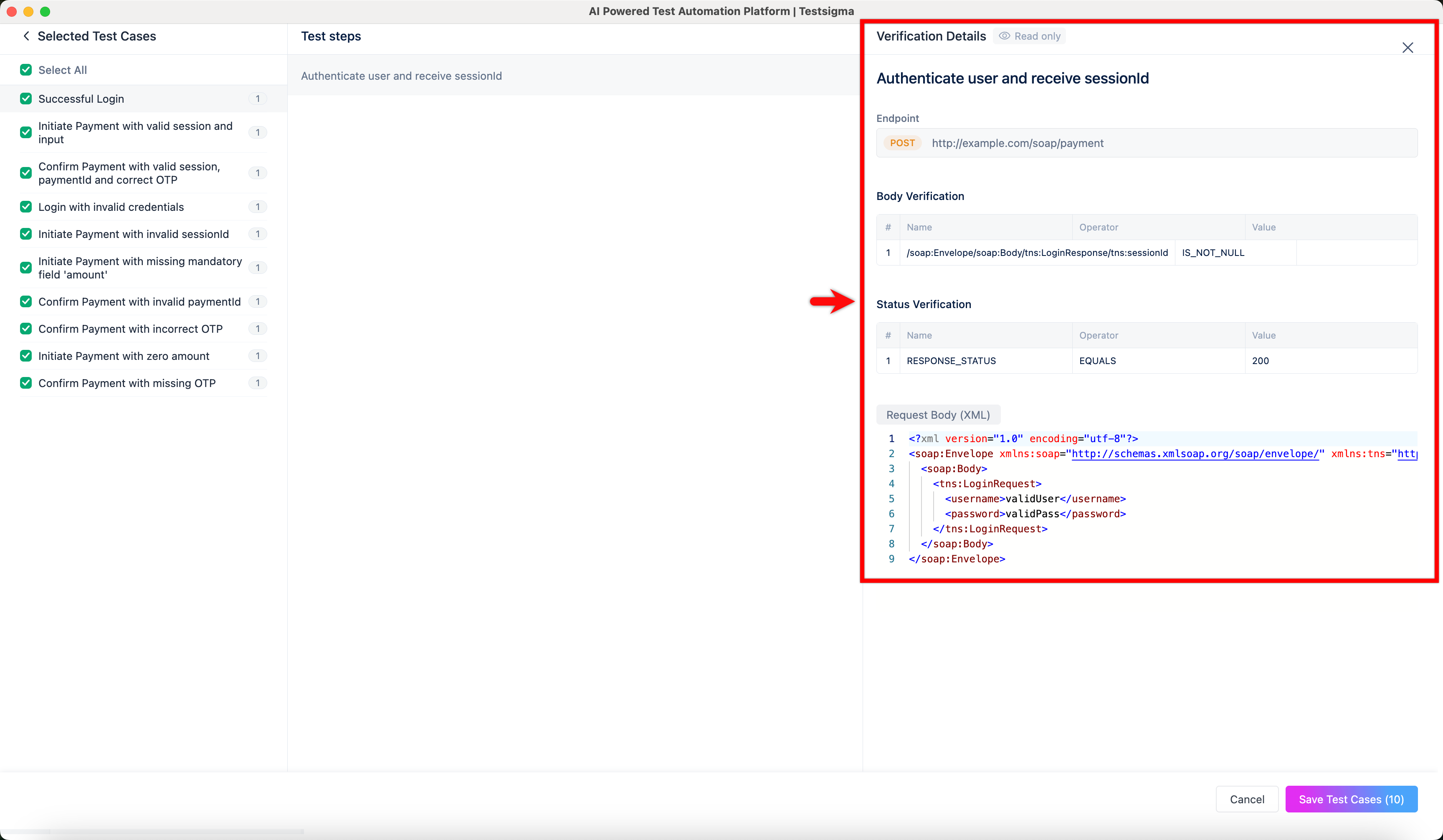1443x840 pixels.
Task: Uncheck Confirm Payment with incorrect OTP
Action: [x=25, y=329]
